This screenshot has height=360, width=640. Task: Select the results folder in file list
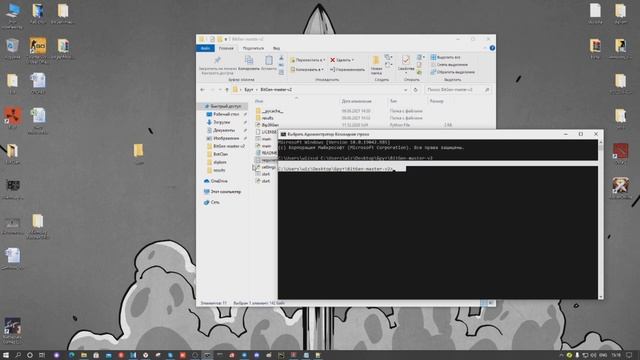point(265,118)
